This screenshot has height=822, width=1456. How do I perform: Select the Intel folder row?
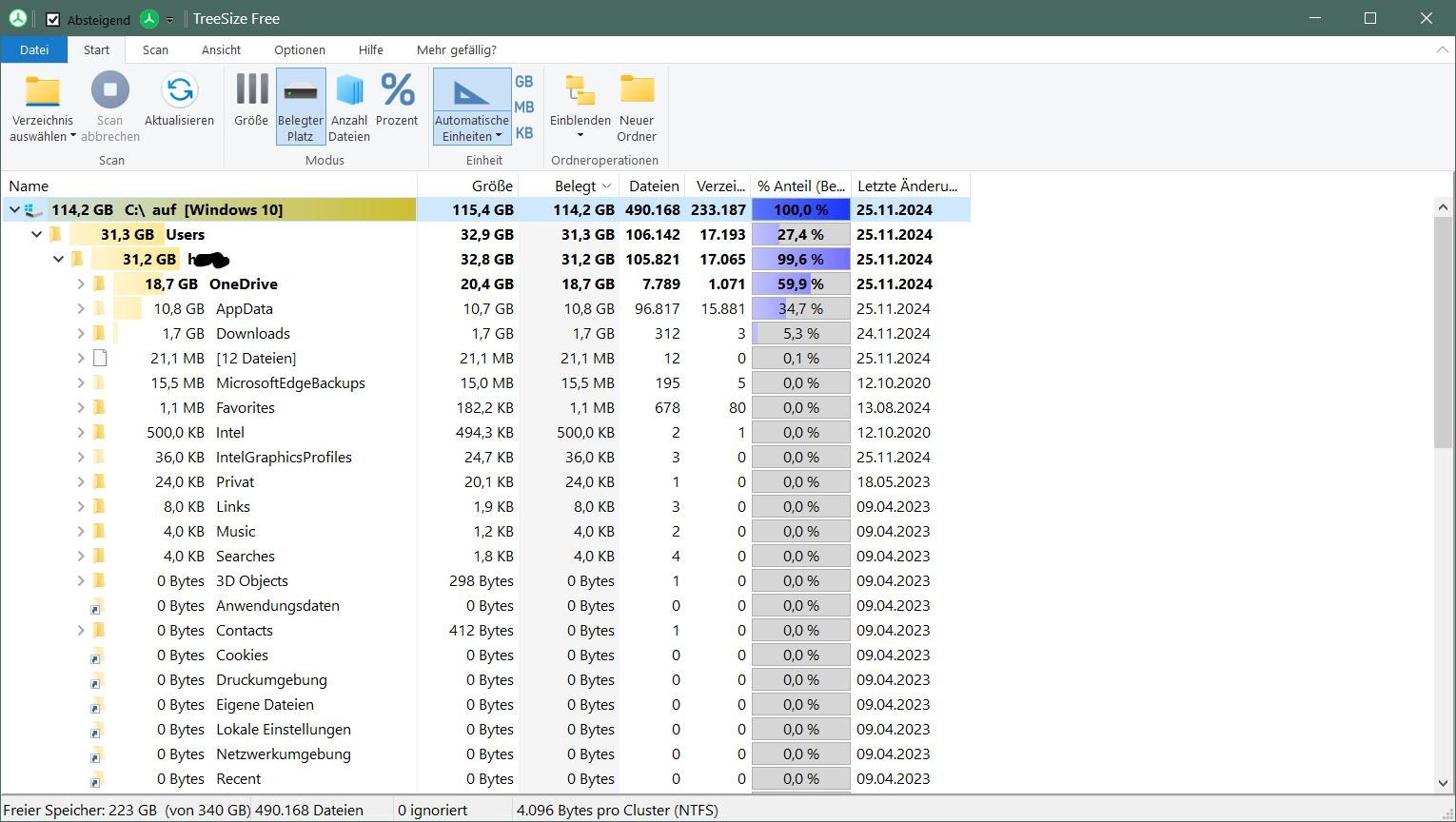485,432
